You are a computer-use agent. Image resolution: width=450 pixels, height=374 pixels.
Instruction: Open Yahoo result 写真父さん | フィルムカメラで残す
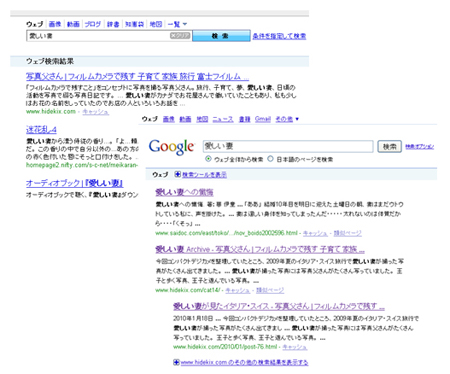pyautogui.click(x=137, y=77)
